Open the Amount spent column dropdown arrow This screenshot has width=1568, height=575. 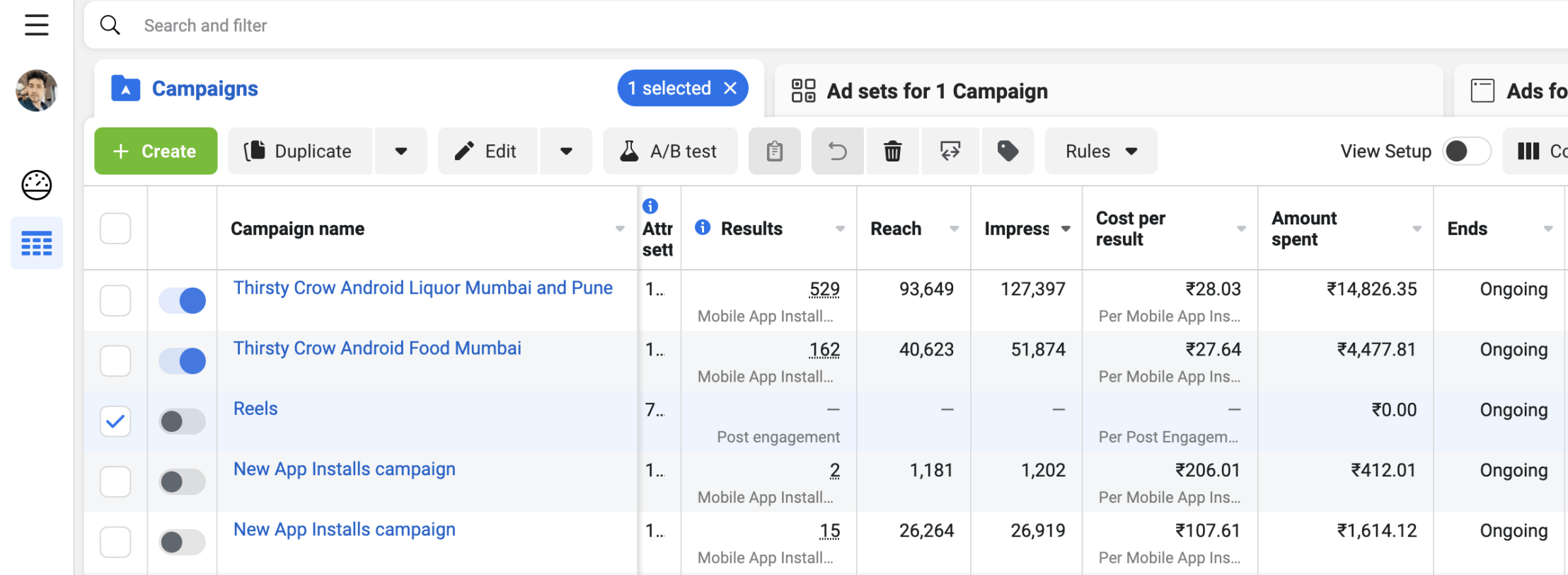click(x=1417, y=229)
